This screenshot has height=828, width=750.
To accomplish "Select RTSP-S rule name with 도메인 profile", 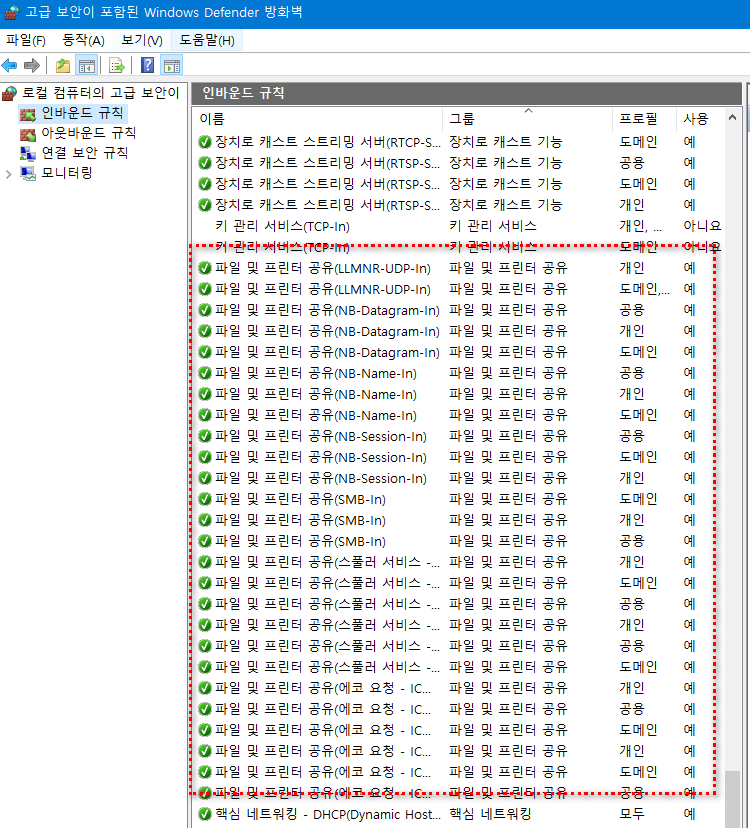I will pyautogui.click(x=327, y=184).
